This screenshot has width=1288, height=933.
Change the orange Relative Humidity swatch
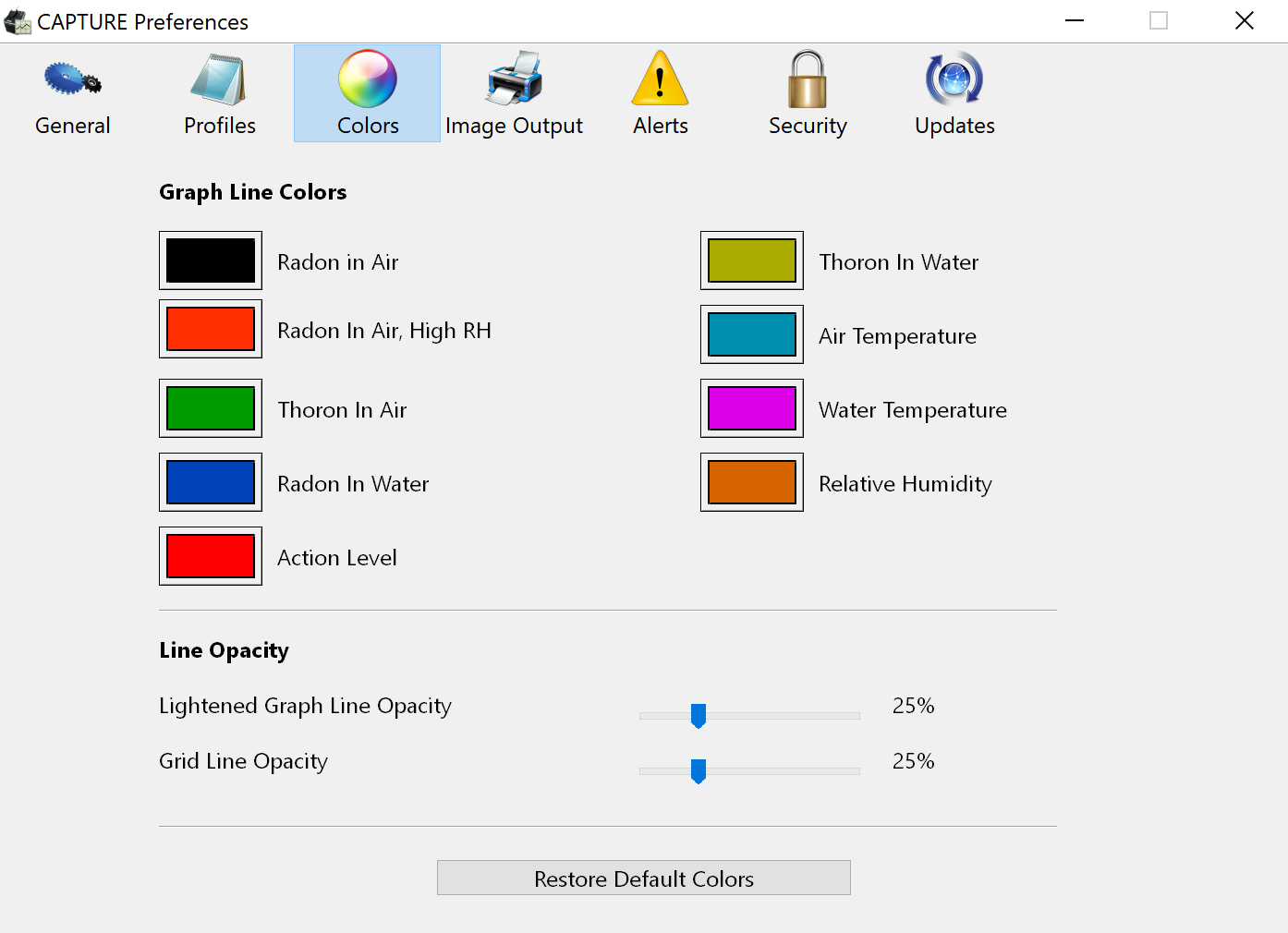pyautogui.click(x=752, y=482)
